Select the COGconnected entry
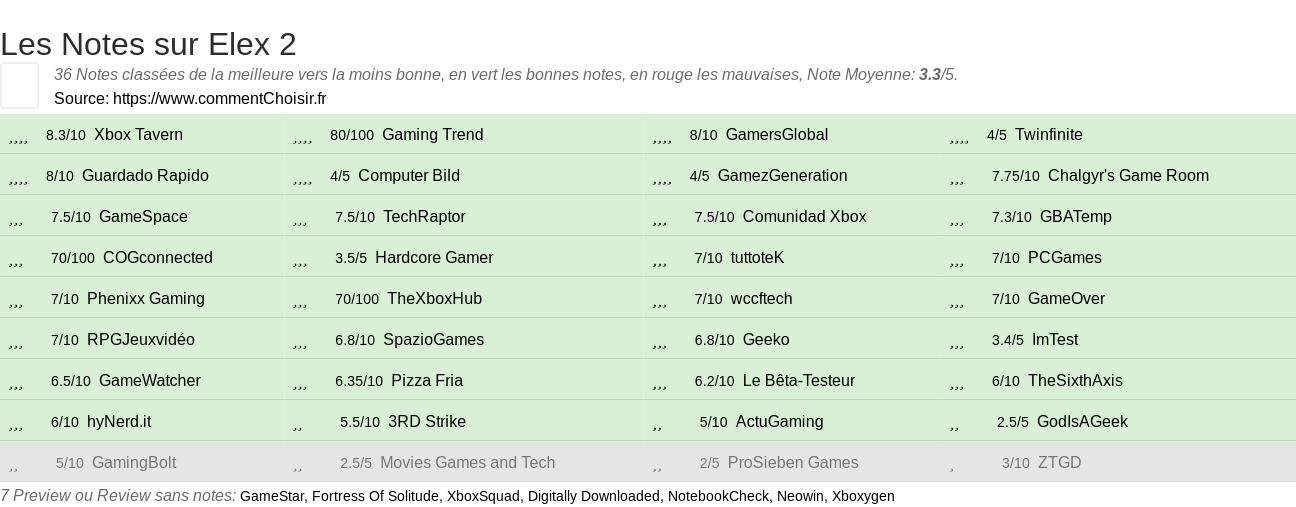The height and width of the screenshot is (507, 1296). click(157, 258)
